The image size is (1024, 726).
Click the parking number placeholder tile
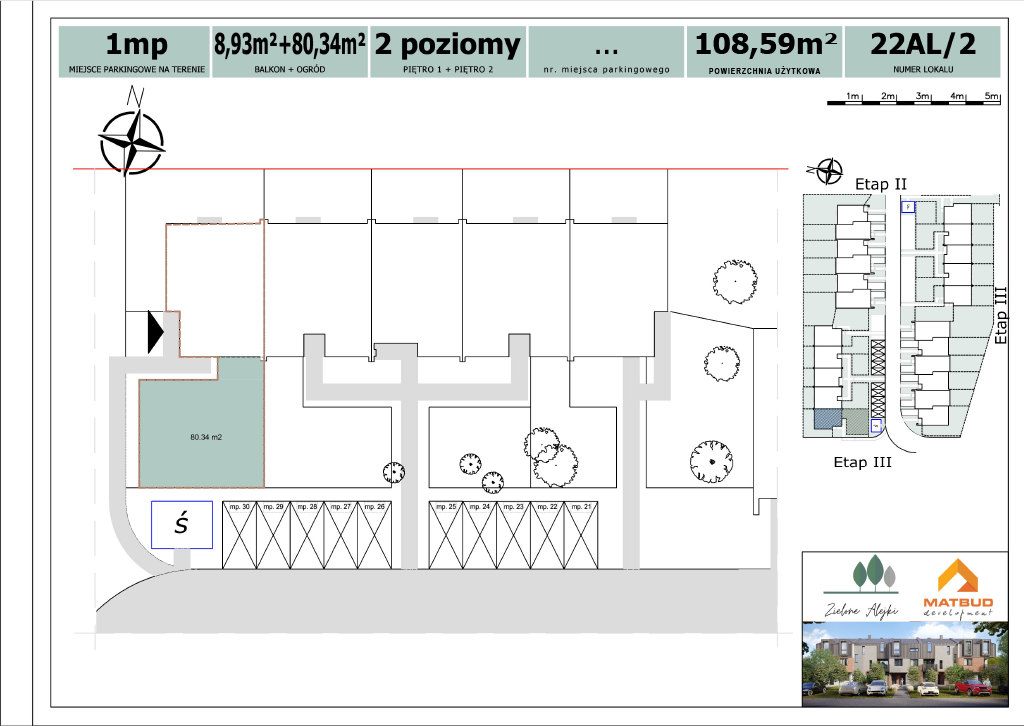pos(605,53)
